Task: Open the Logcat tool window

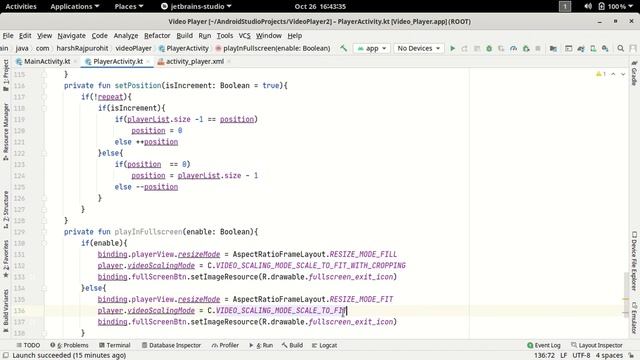Action: pyautogui.click(x=324, y=345)
